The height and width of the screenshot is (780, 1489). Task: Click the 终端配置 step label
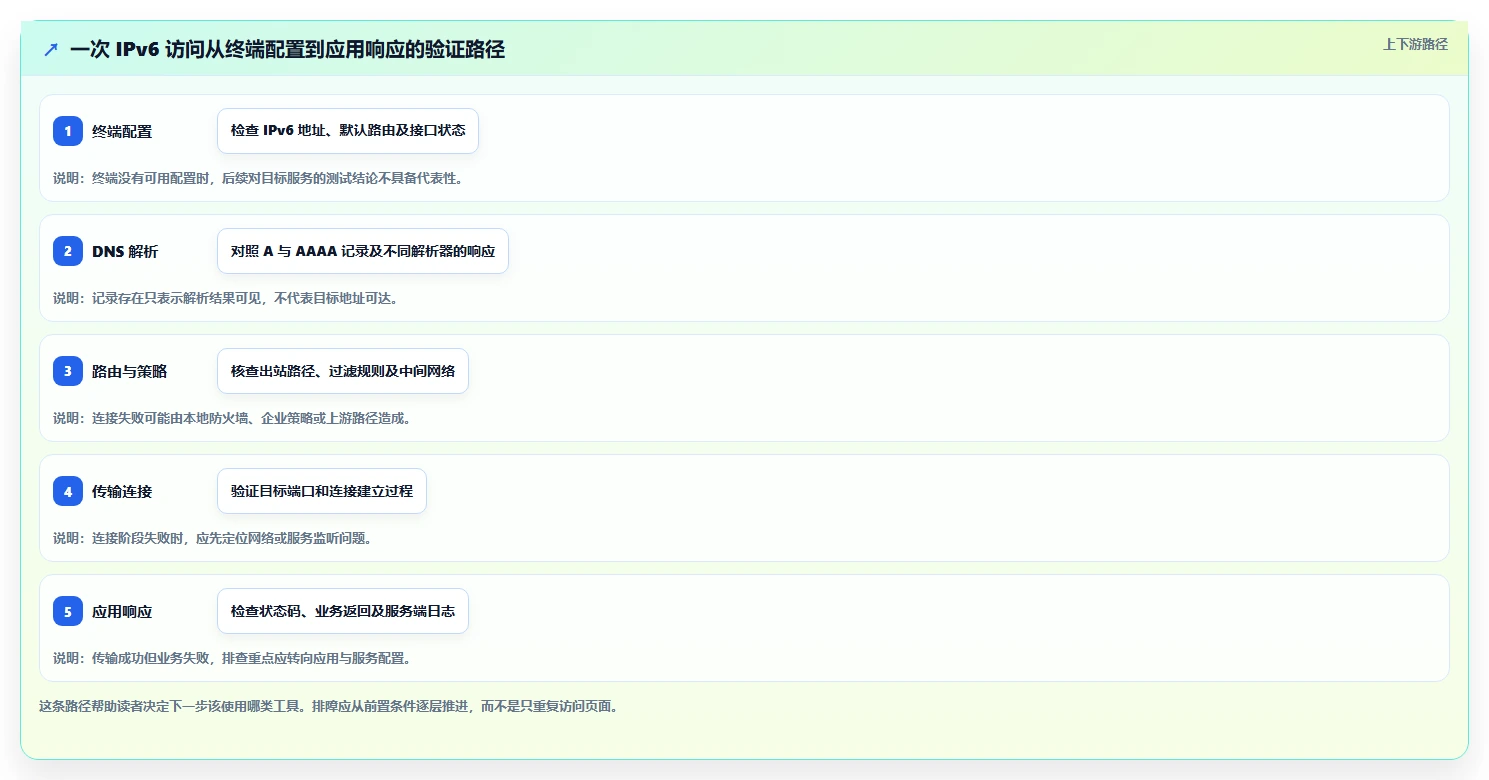pyautogui.click(x=122, y=131)
